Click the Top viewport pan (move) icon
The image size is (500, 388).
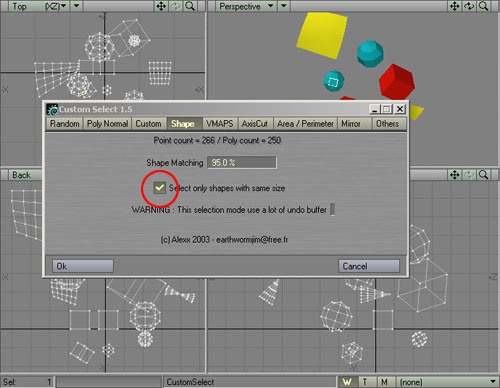click(161, 6)
